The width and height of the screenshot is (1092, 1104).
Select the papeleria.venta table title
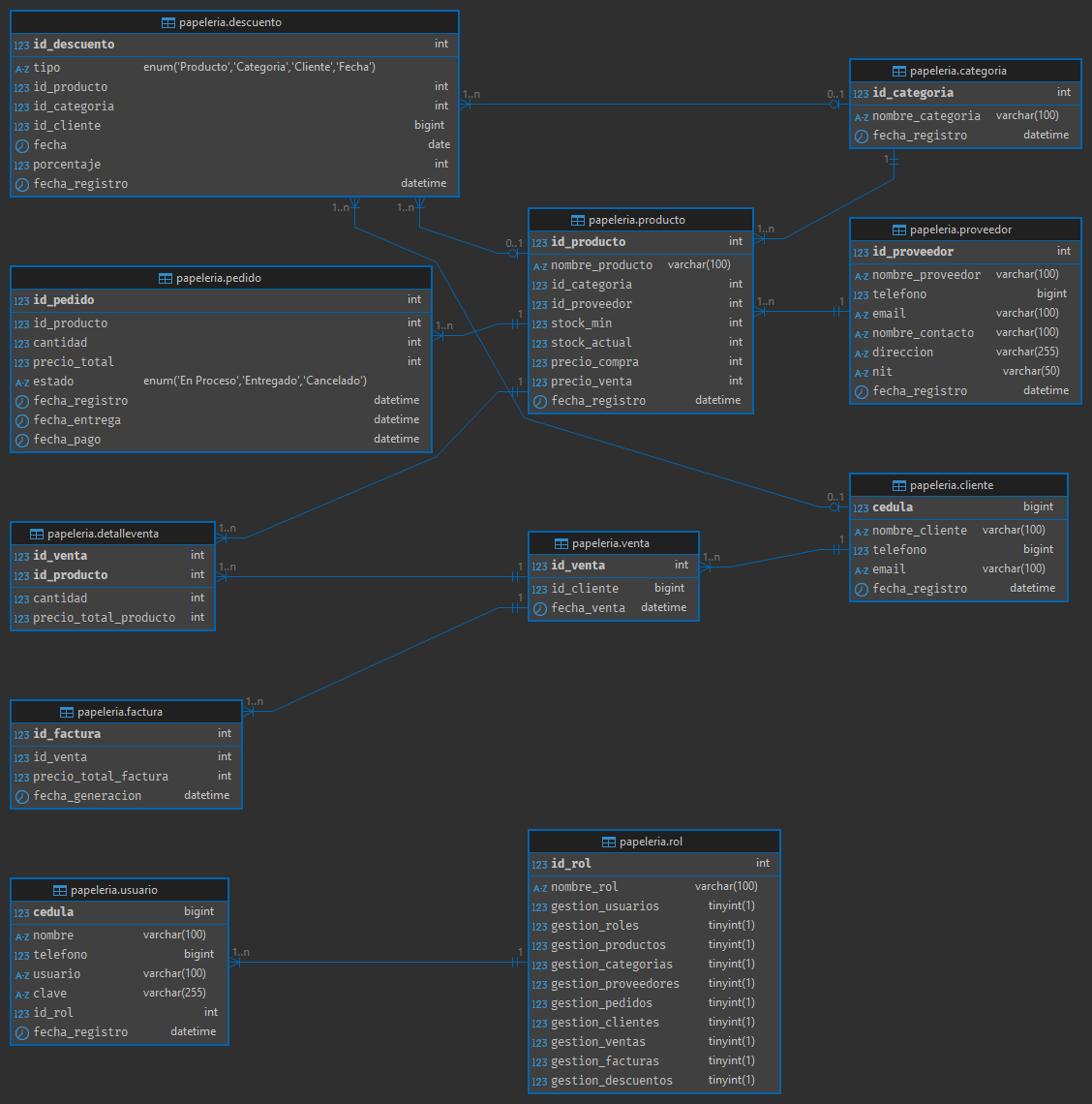click(611, 543)
